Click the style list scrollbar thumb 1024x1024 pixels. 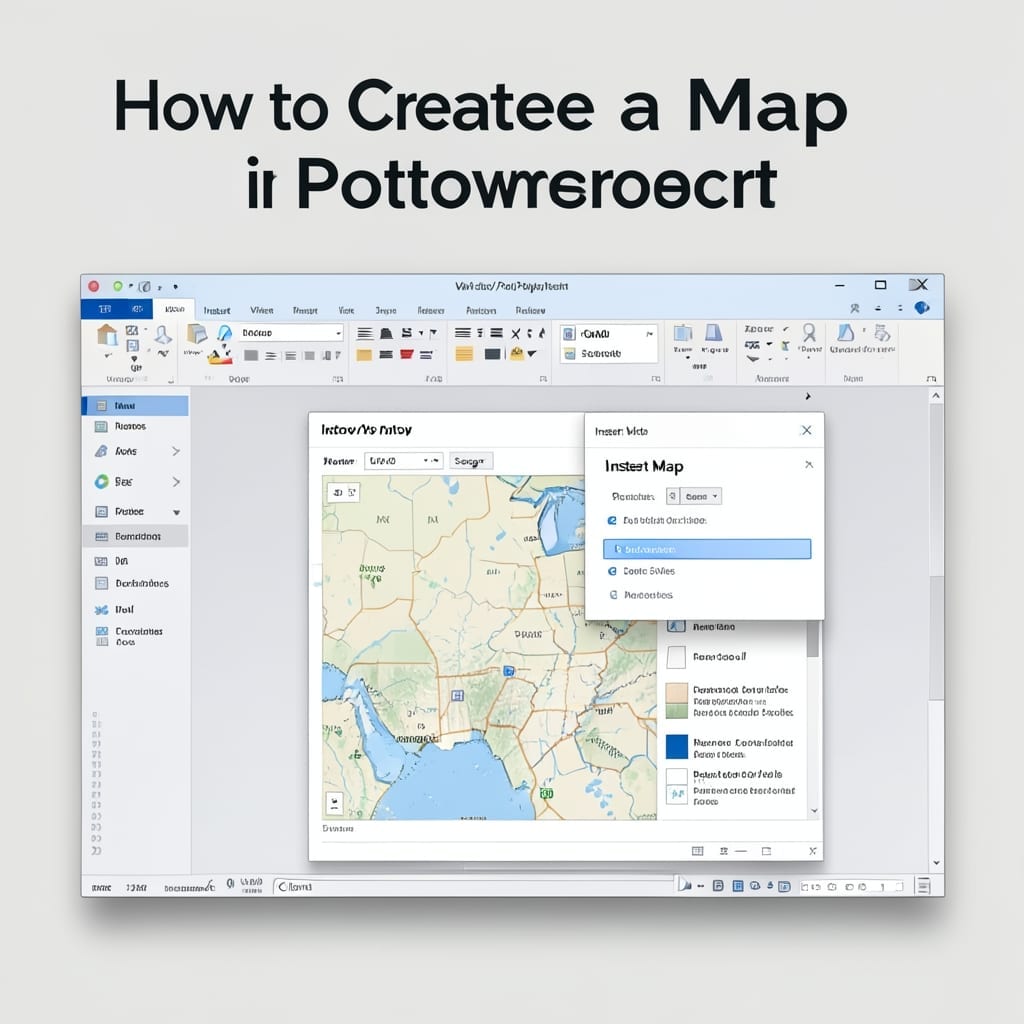click(813, 639)
